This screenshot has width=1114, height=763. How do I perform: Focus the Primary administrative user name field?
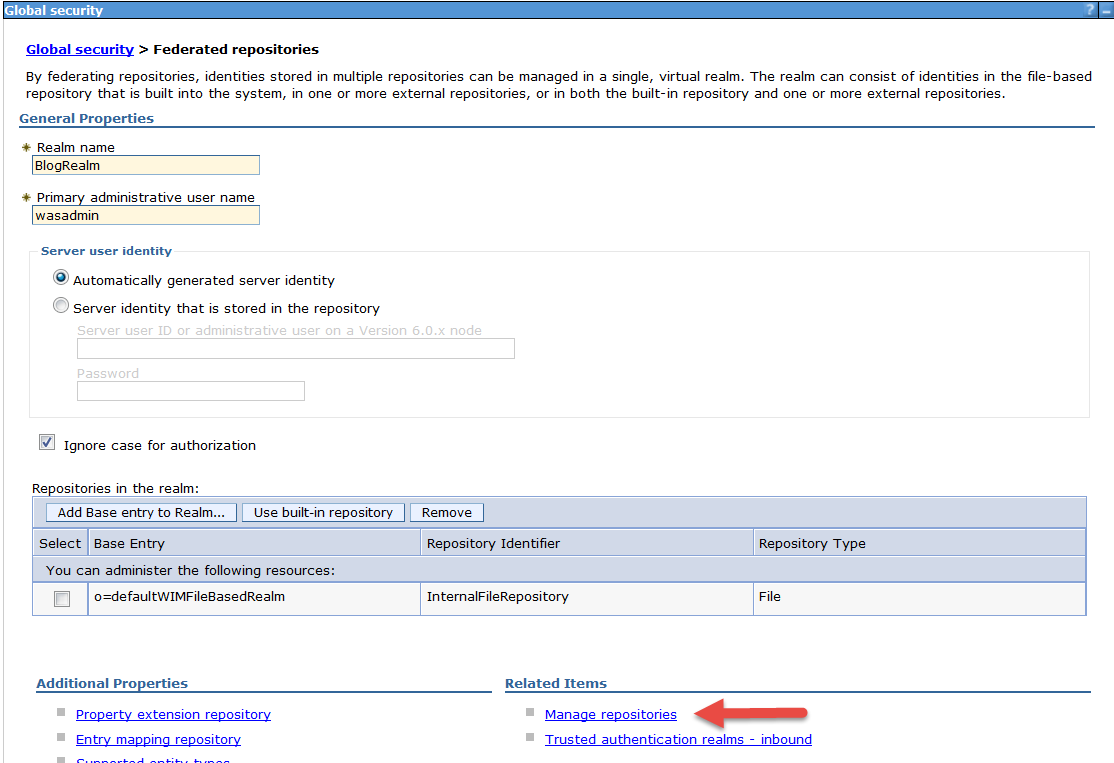tap(145, 215)
